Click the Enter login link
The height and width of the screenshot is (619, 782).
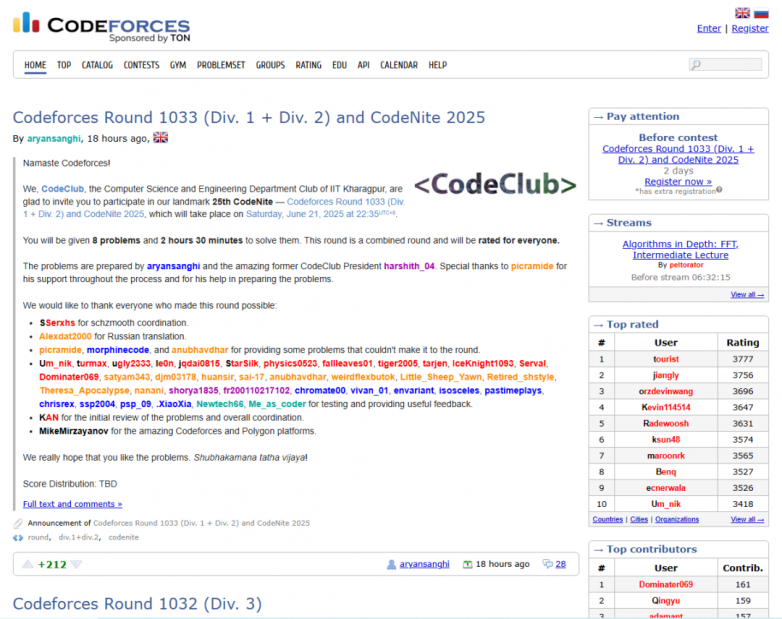(709, 28)
